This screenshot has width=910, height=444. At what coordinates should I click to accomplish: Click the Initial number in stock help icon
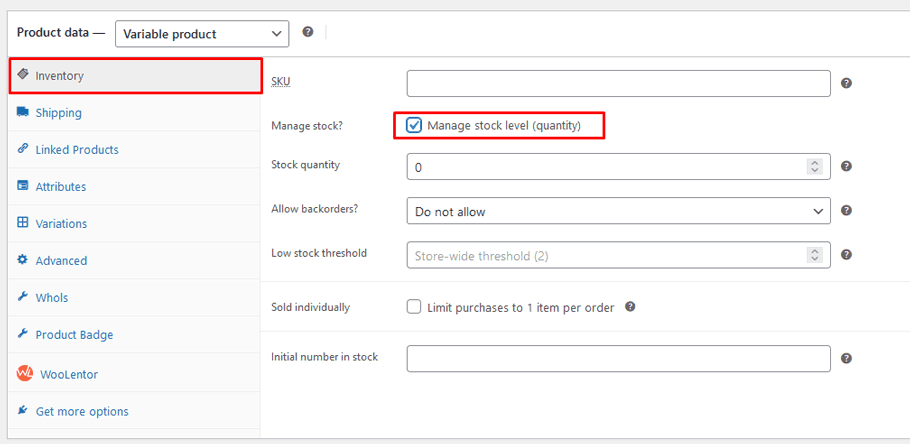[x=846, y=358]
